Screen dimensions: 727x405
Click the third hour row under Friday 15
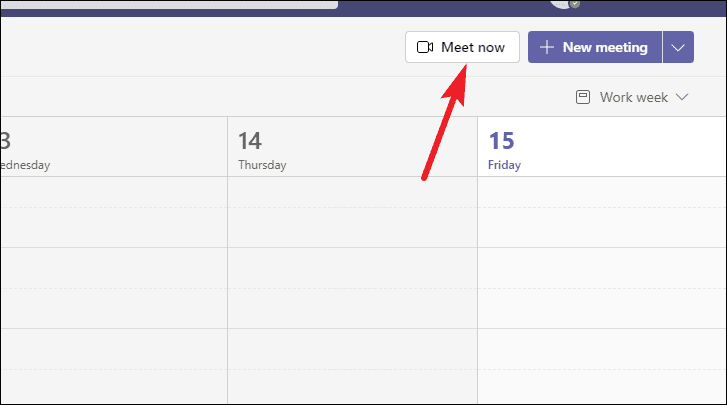tap(602, 366)
